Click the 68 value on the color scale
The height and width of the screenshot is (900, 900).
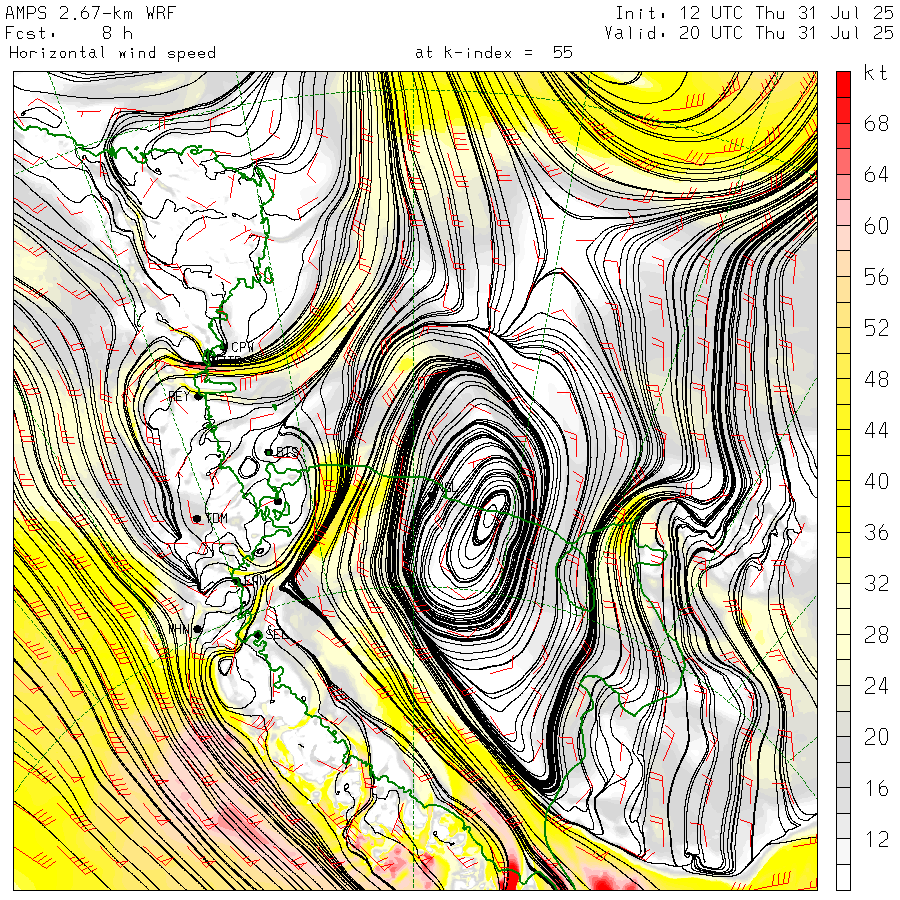(x=876, y=123)
